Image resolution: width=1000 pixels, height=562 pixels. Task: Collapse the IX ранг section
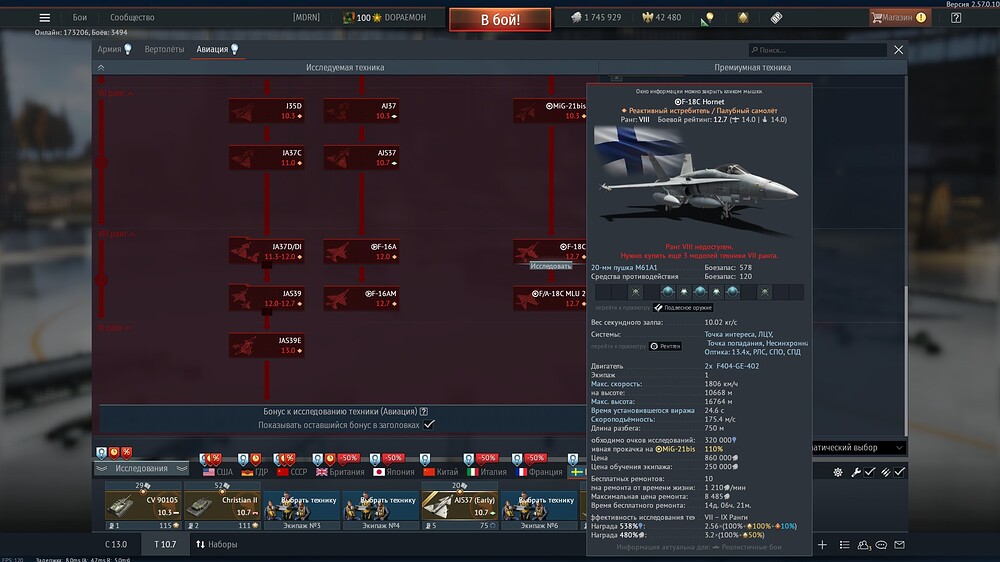tap(114, 328)
